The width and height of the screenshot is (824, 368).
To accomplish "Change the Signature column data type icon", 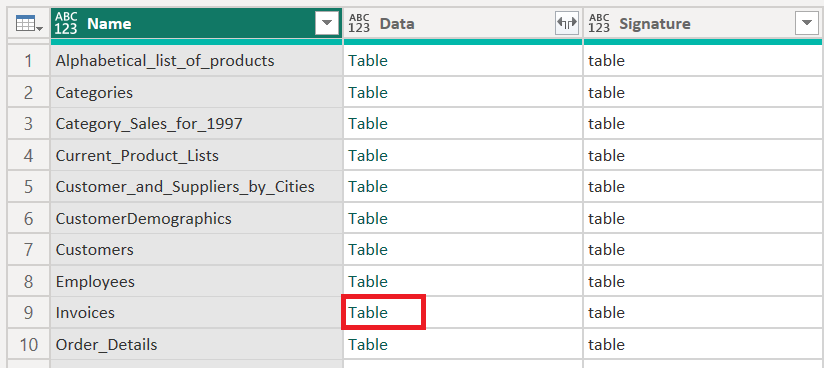I will pyautogui.click(x=599, y=23).
